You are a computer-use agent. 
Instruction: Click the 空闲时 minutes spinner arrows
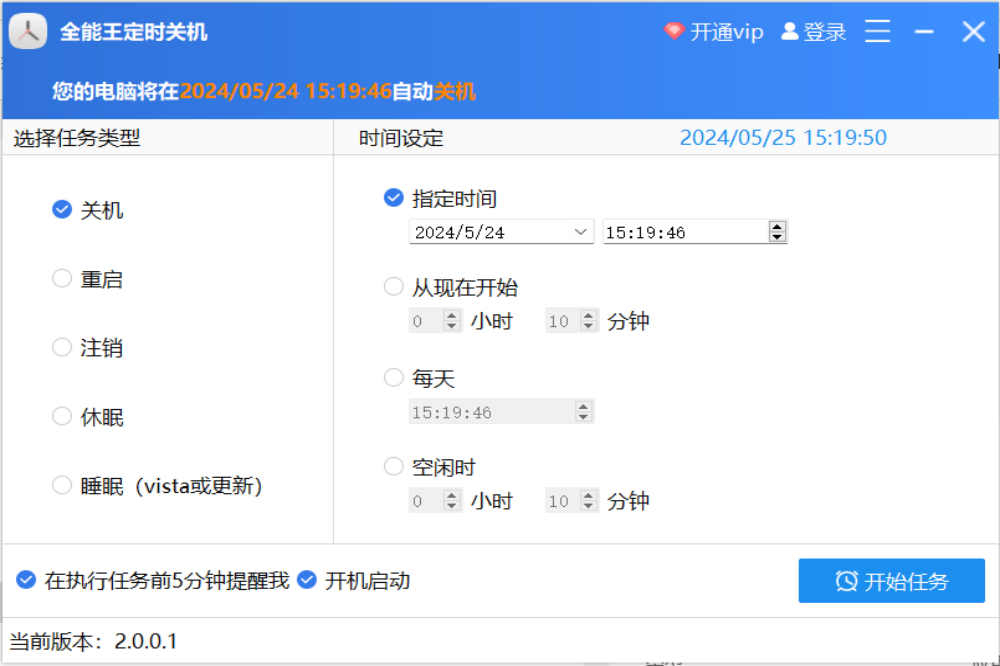point(589,501)
